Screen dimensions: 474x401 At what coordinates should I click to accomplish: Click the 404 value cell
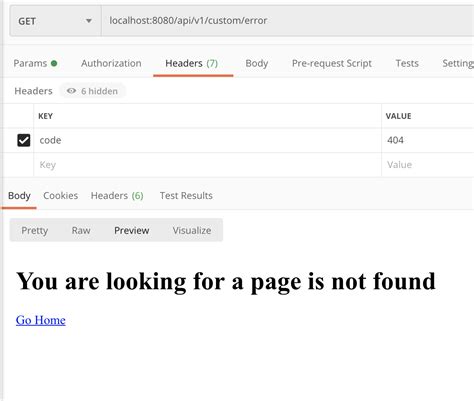point(428,140)
